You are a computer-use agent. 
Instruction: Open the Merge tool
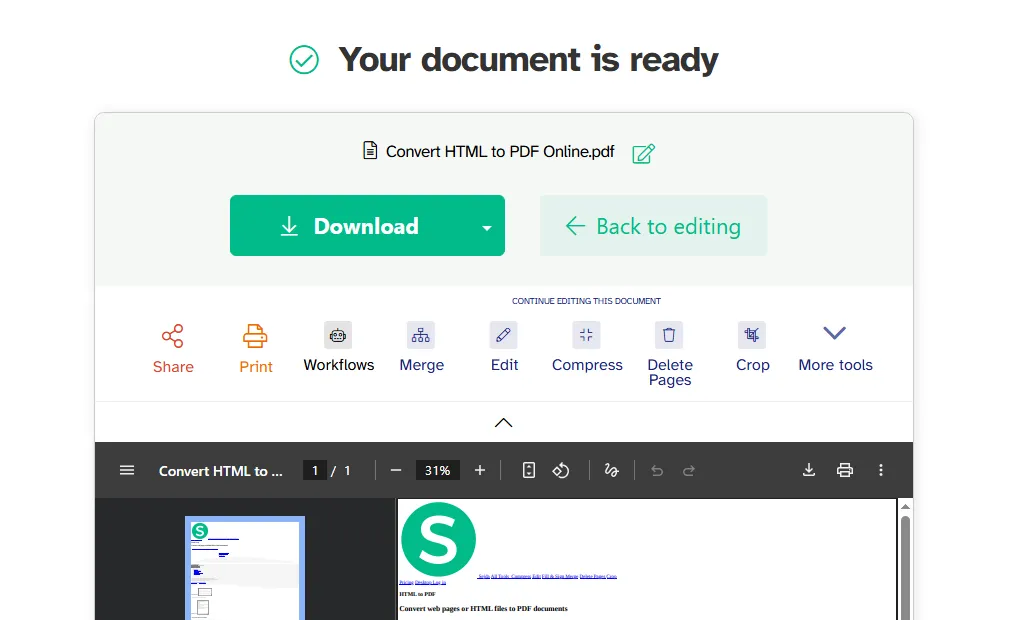click(x=421, y=348)
